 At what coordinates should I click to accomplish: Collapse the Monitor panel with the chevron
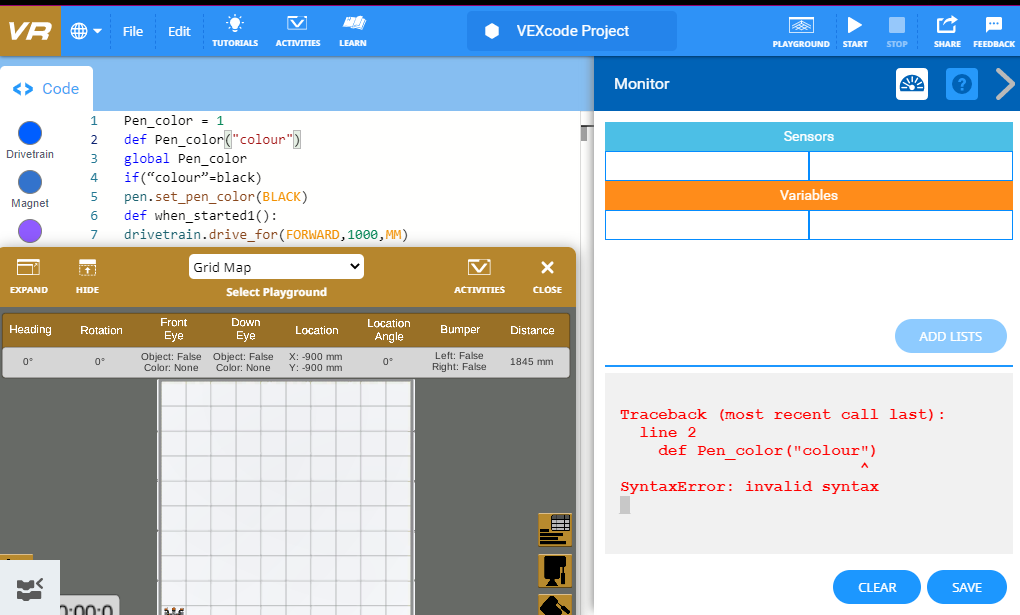pos(1004,85)
